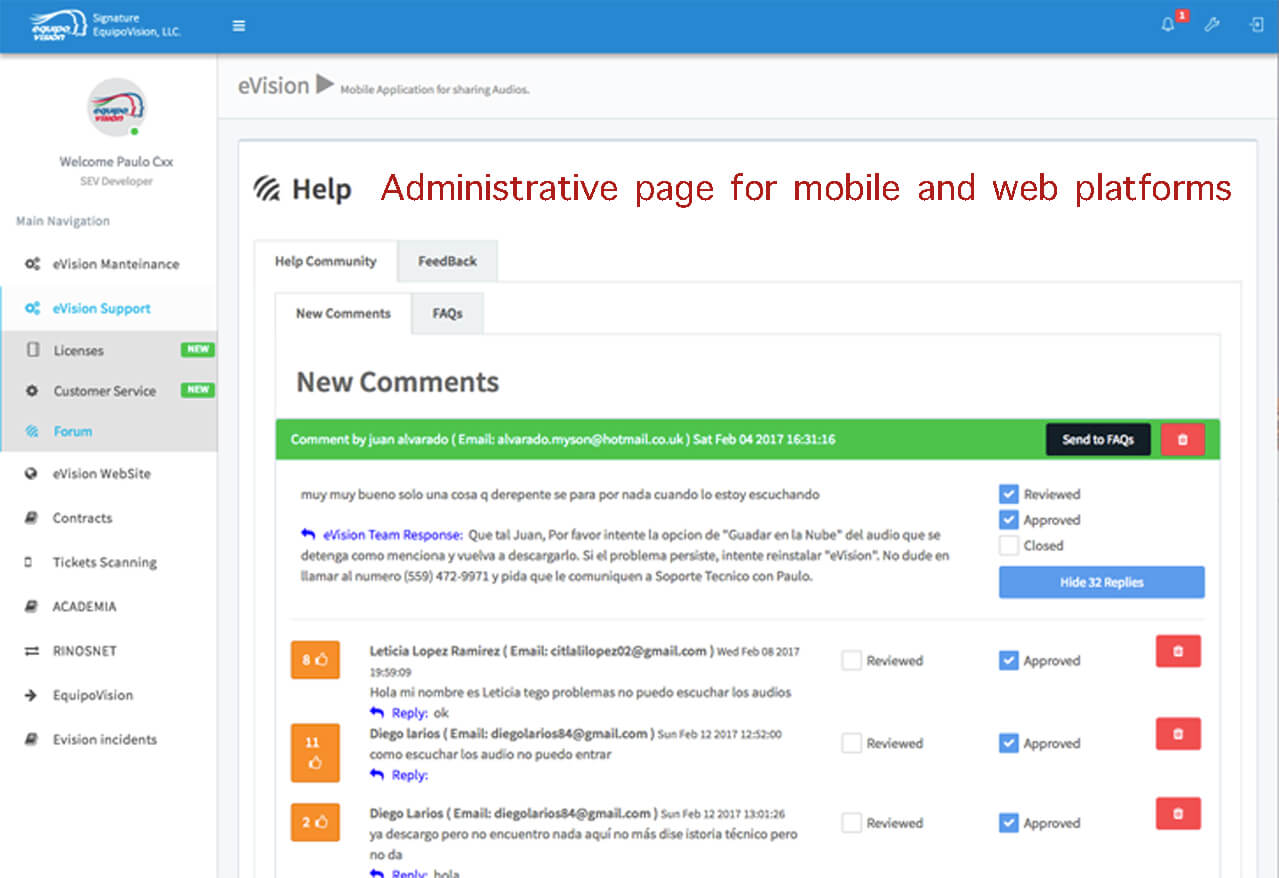Click the logout icon in header
This screenshot has height=878, width=1279.
[x=1257, y=25]
